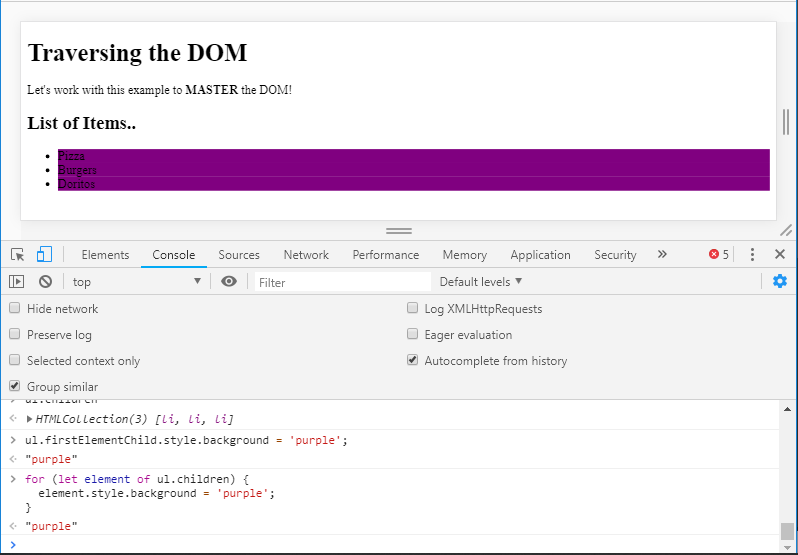This screenshot has height=555, width=798.
Task: Open console settings gear icon
Action: point(780,281)
